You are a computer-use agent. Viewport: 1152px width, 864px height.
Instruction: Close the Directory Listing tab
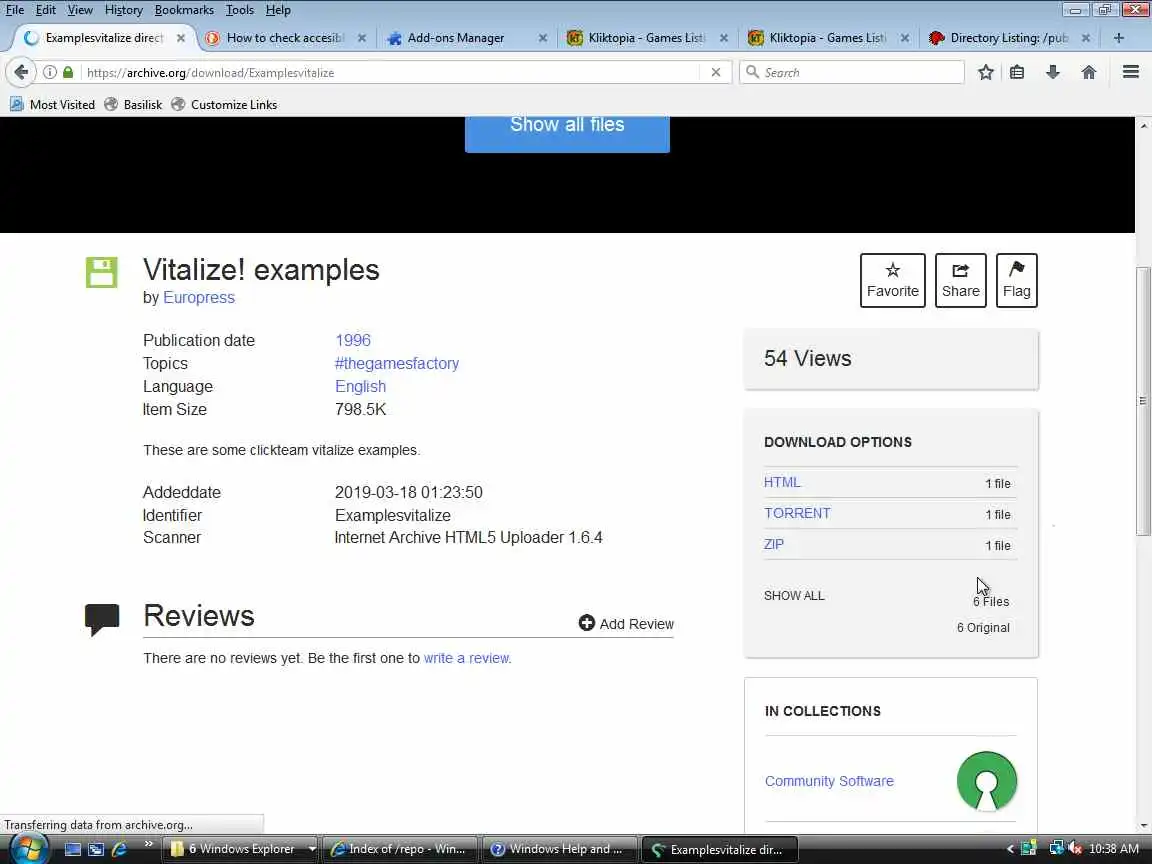point(1086,37)
